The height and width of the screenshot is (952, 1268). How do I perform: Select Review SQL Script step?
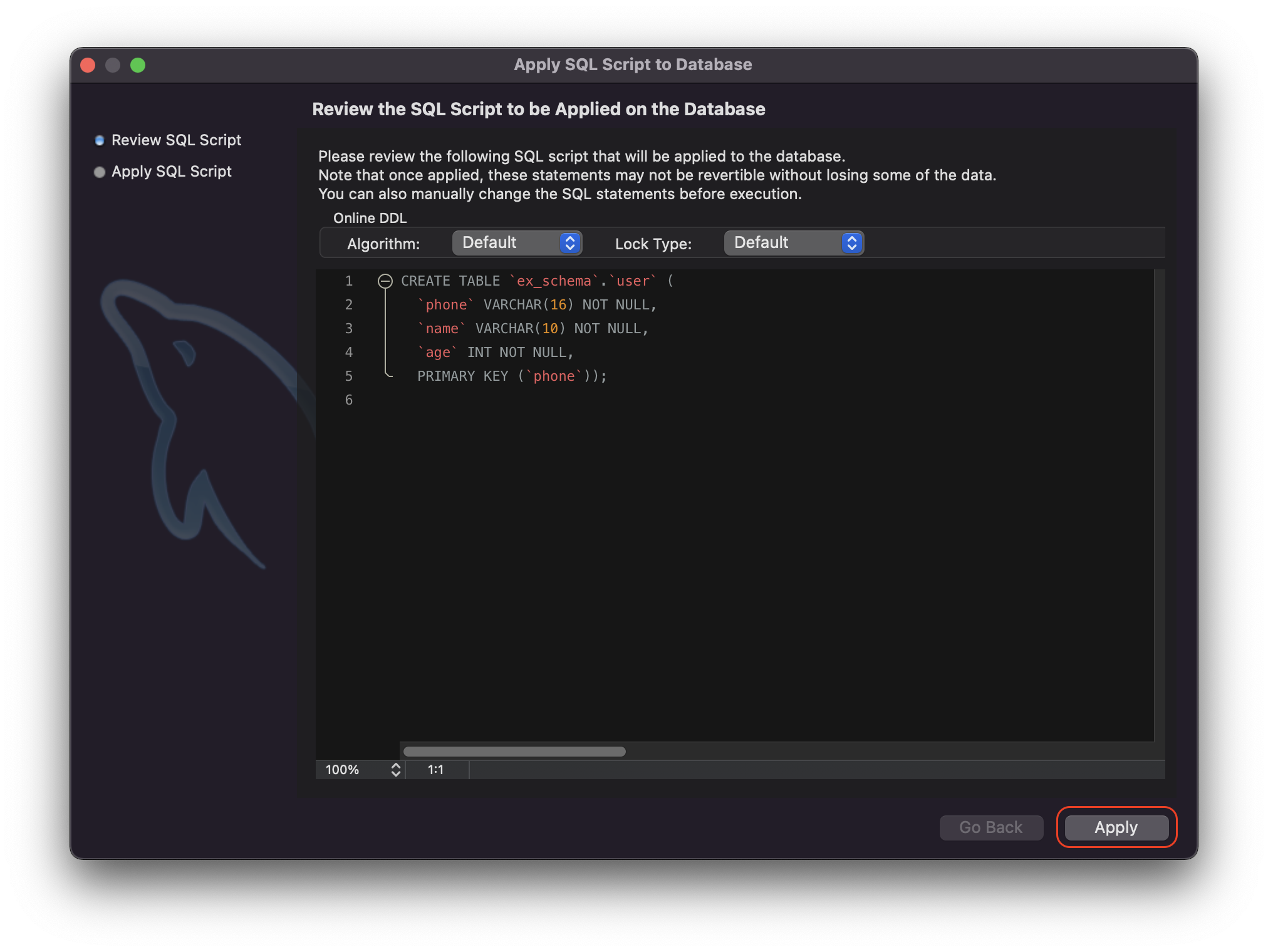175,140
